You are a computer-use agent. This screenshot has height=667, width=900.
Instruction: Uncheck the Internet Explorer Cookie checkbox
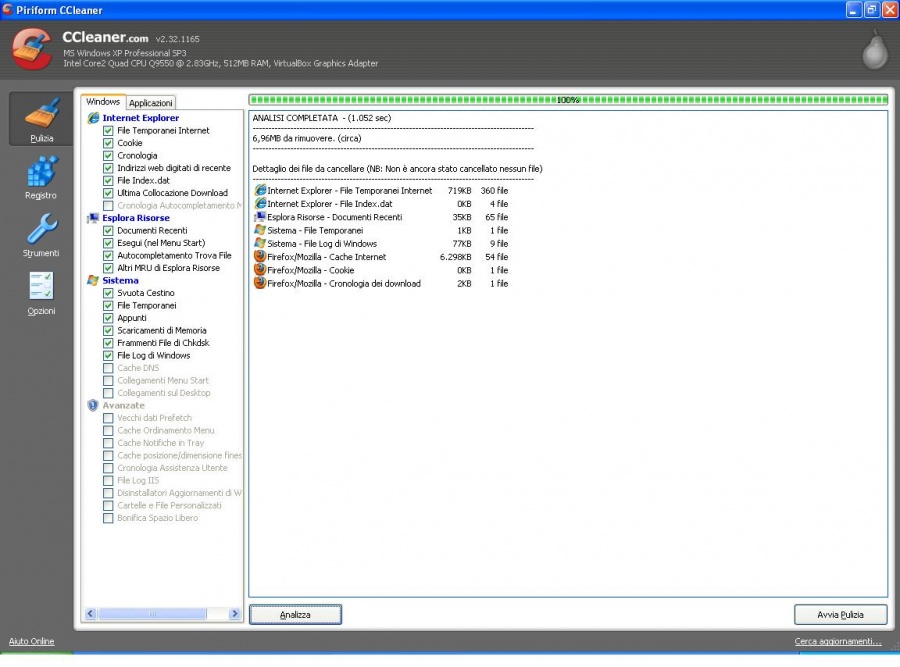(108, 143)
